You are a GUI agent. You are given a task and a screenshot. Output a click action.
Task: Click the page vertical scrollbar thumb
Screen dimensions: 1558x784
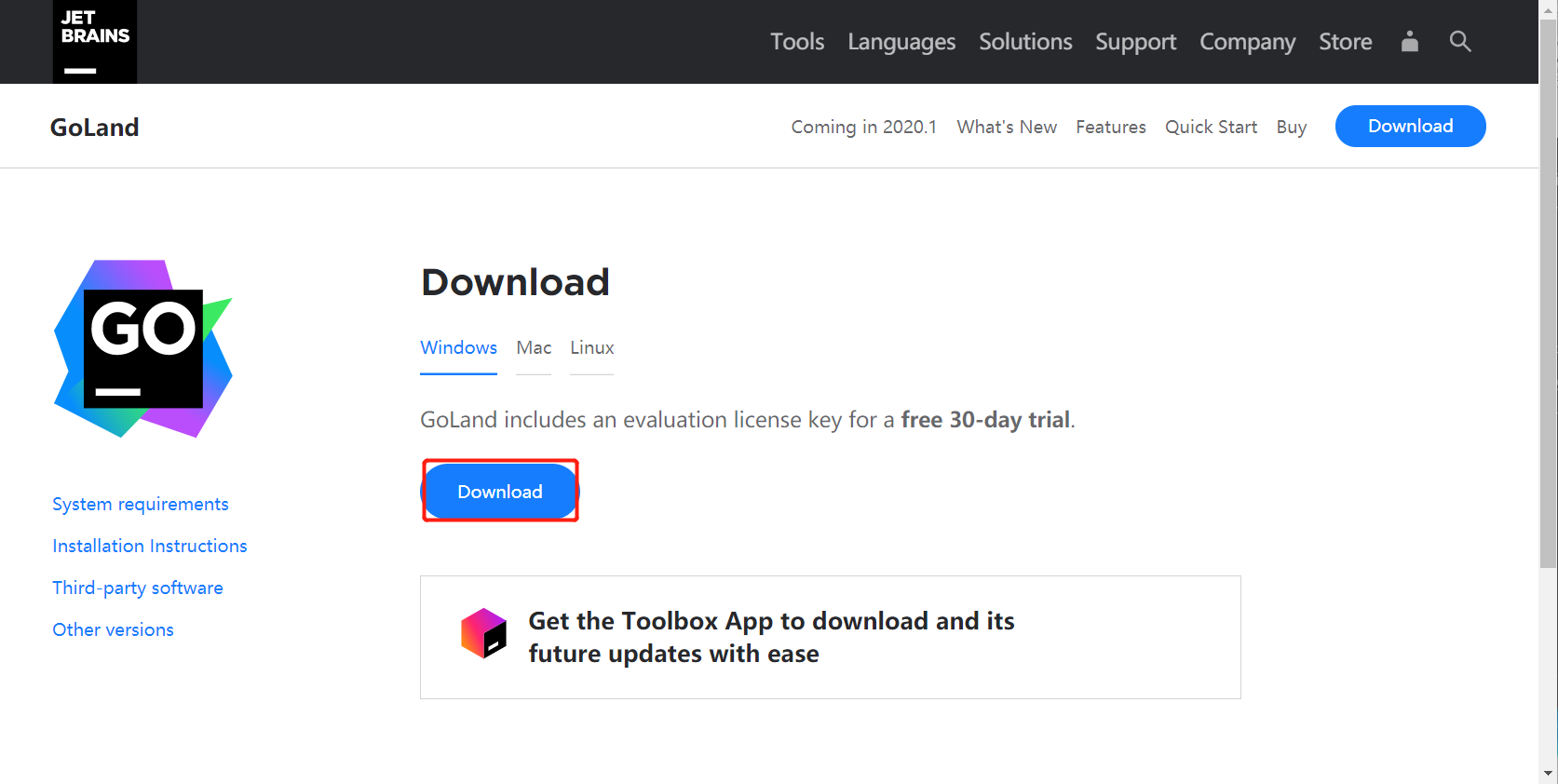point(1549,293)
